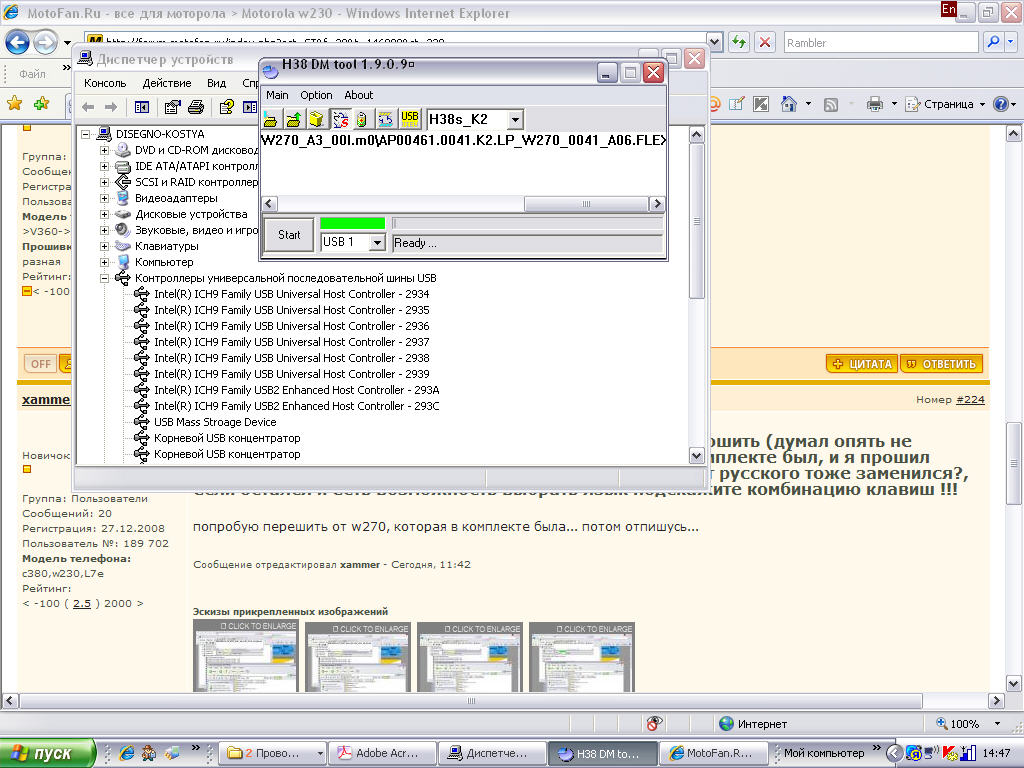Toggle the red S settings icon in H38 DM tool
1024x768 pixels.
(x=340, y=120)
